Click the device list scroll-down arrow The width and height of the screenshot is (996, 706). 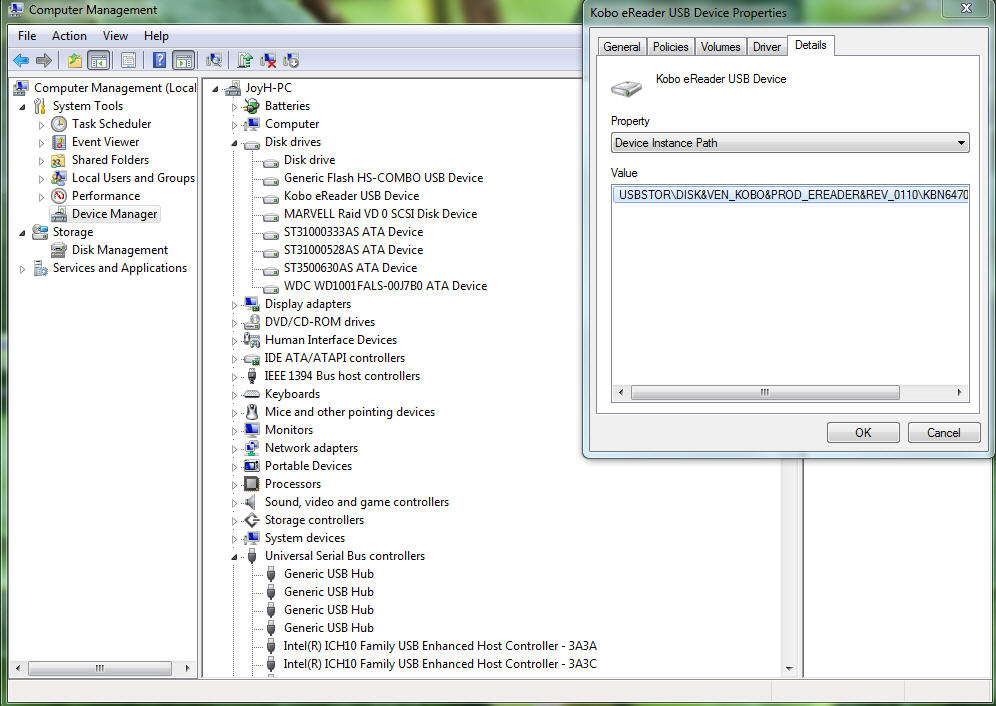tap(789, 669)
